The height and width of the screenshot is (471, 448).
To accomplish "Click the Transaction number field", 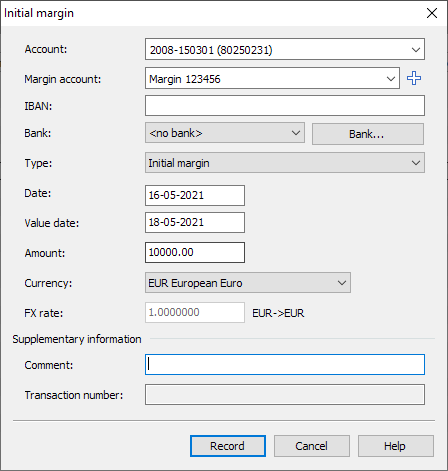I will 285,395.
